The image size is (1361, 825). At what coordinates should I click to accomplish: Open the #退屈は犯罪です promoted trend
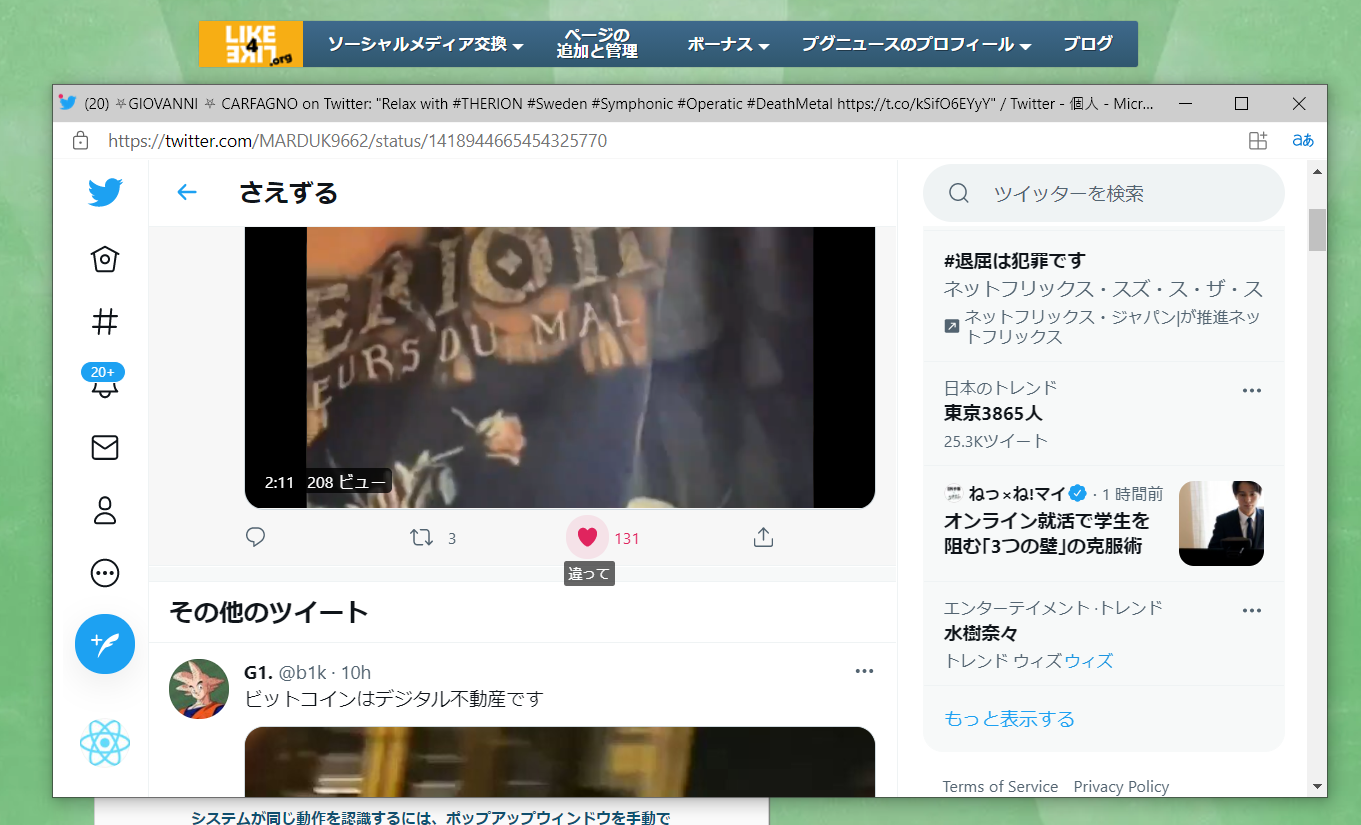coord(1014,261)
